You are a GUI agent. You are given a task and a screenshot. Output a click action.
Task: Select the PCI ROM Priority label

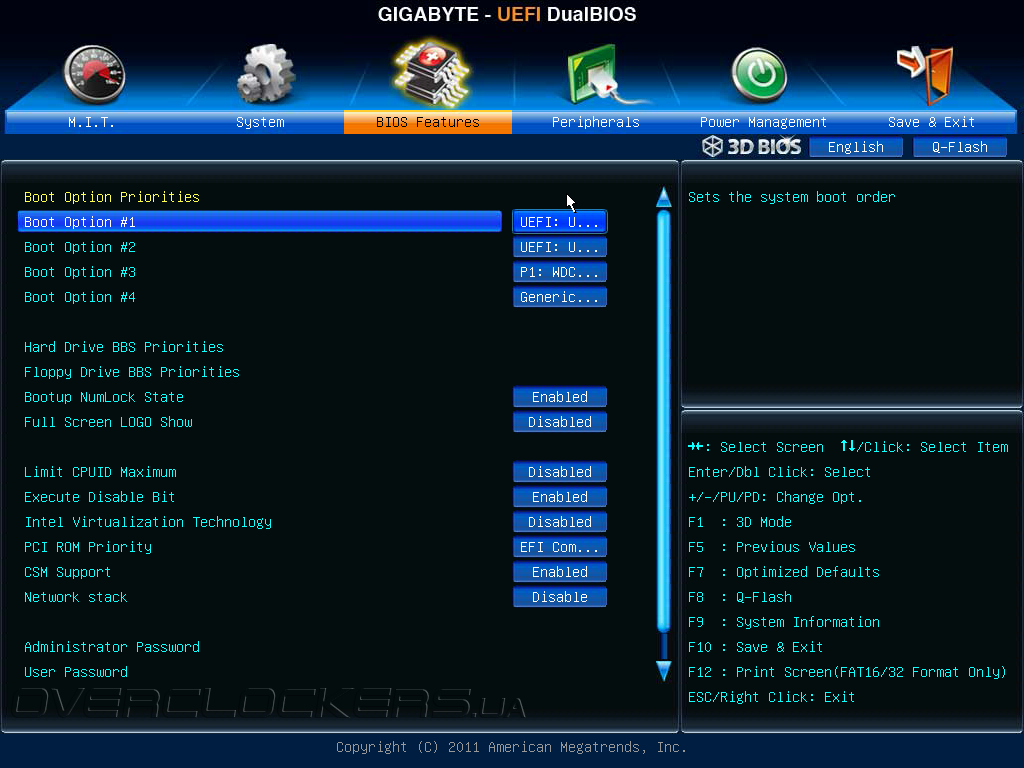pos(88,547)
